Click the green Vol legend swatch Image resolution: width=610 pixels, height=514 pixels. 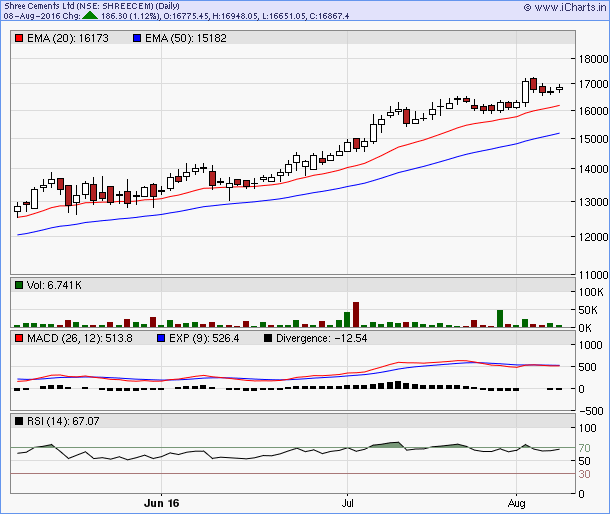pyautogui.click(x=19, y=285)
